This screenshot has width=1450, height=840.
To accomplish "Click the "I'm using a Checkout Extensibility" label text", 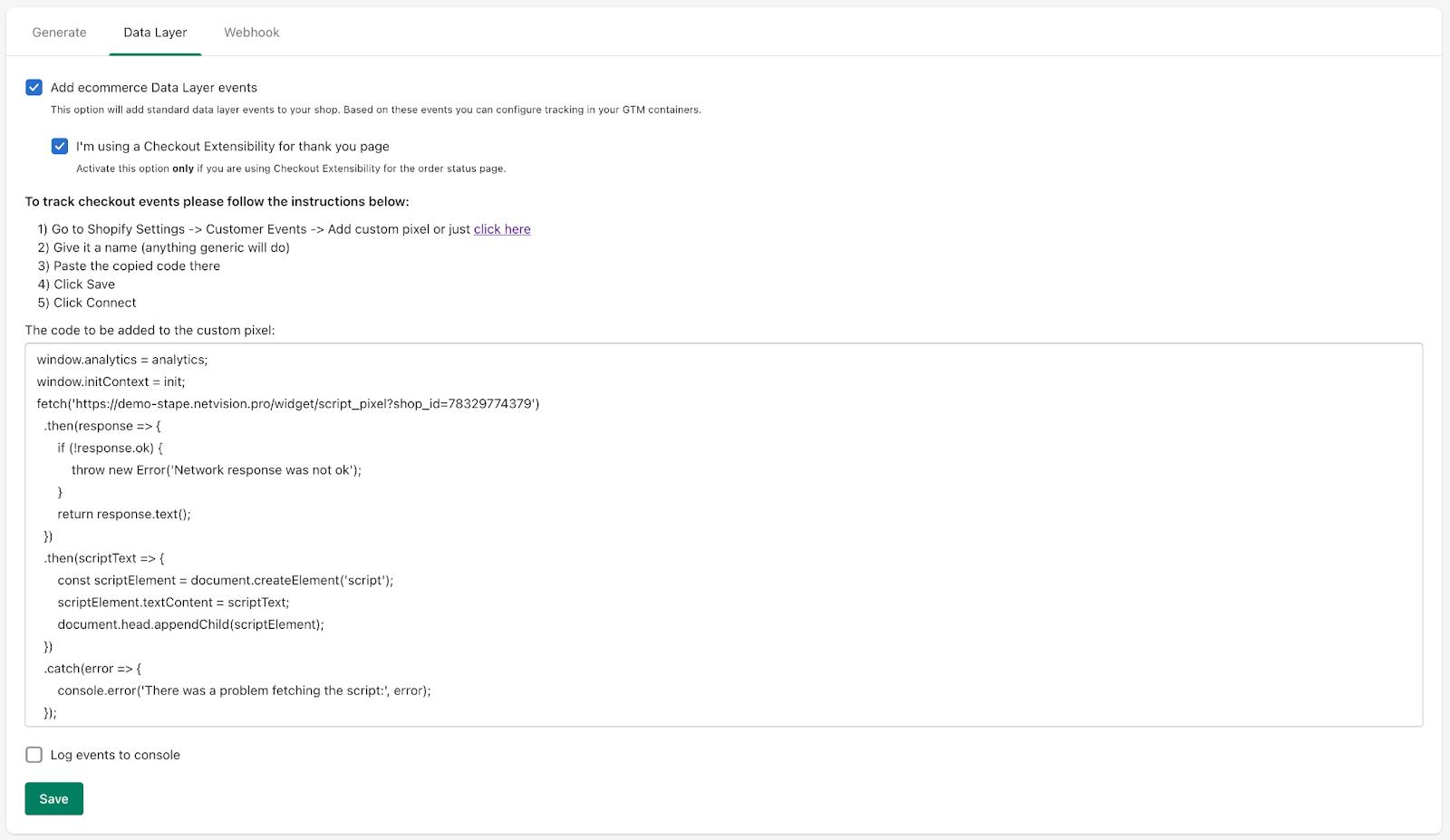I will (233, 146).
